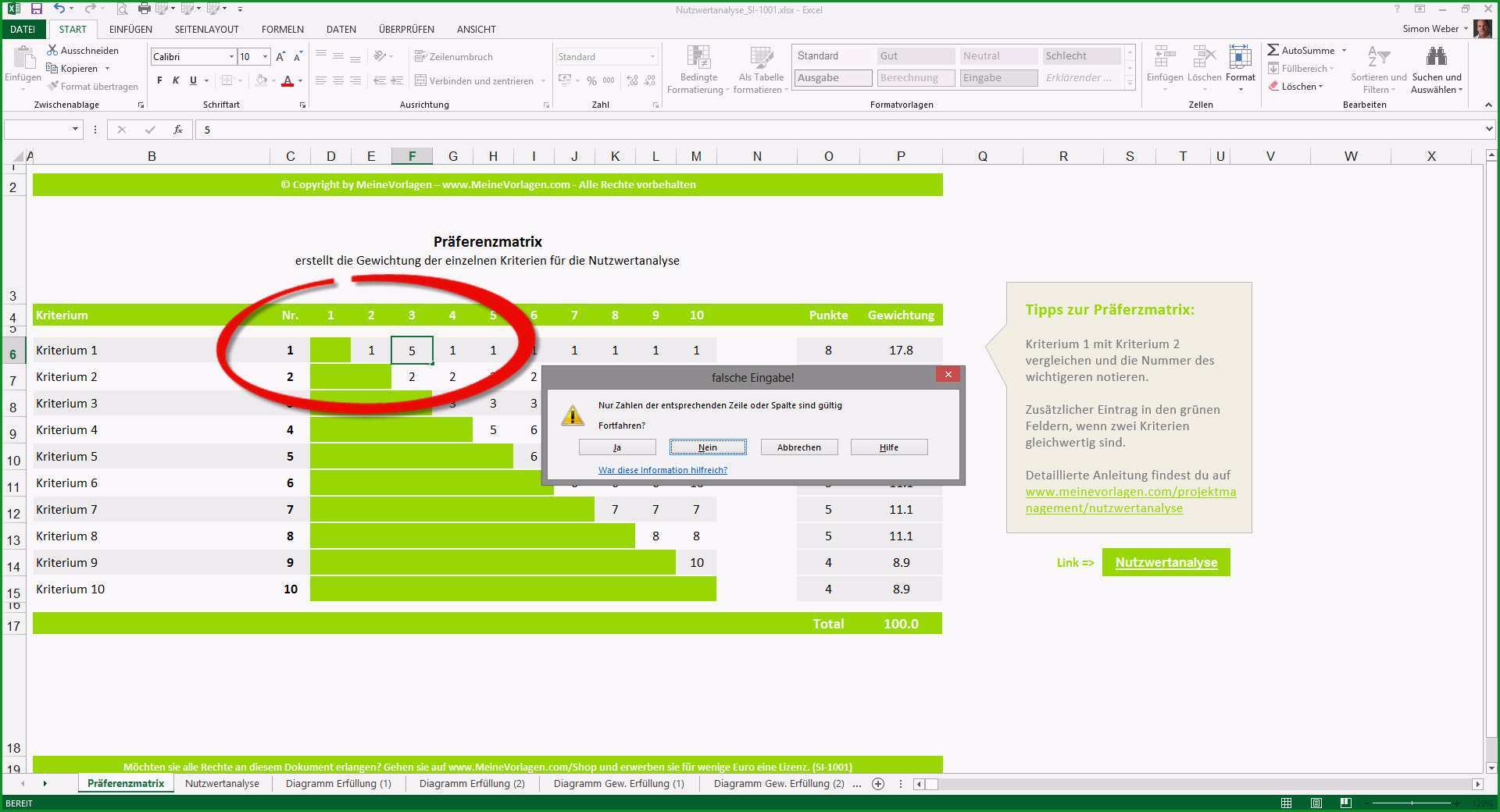The image size is (1500, 812).
Task: Increase indent in Ausrichtung group
Action: point(397,80)
